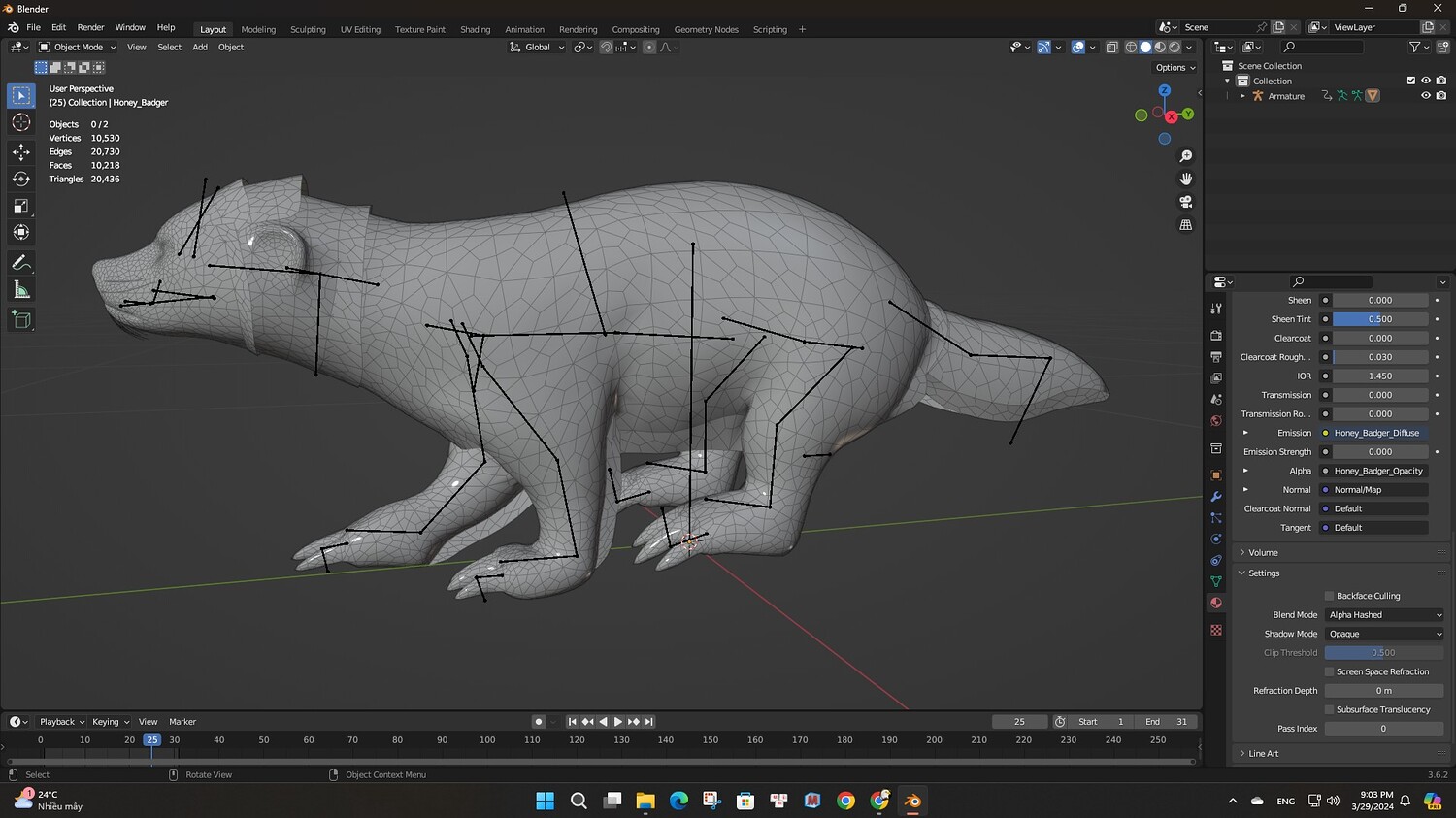The image size is (1456, 818).
Task: Switch to the Sculpting workspace tab
Action: 308,29
